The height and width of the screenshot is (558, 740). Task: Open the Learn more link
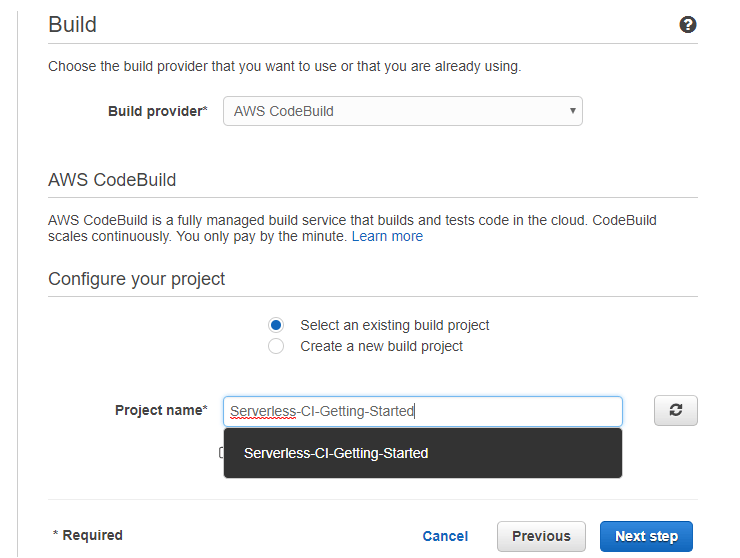coord(387,237)
